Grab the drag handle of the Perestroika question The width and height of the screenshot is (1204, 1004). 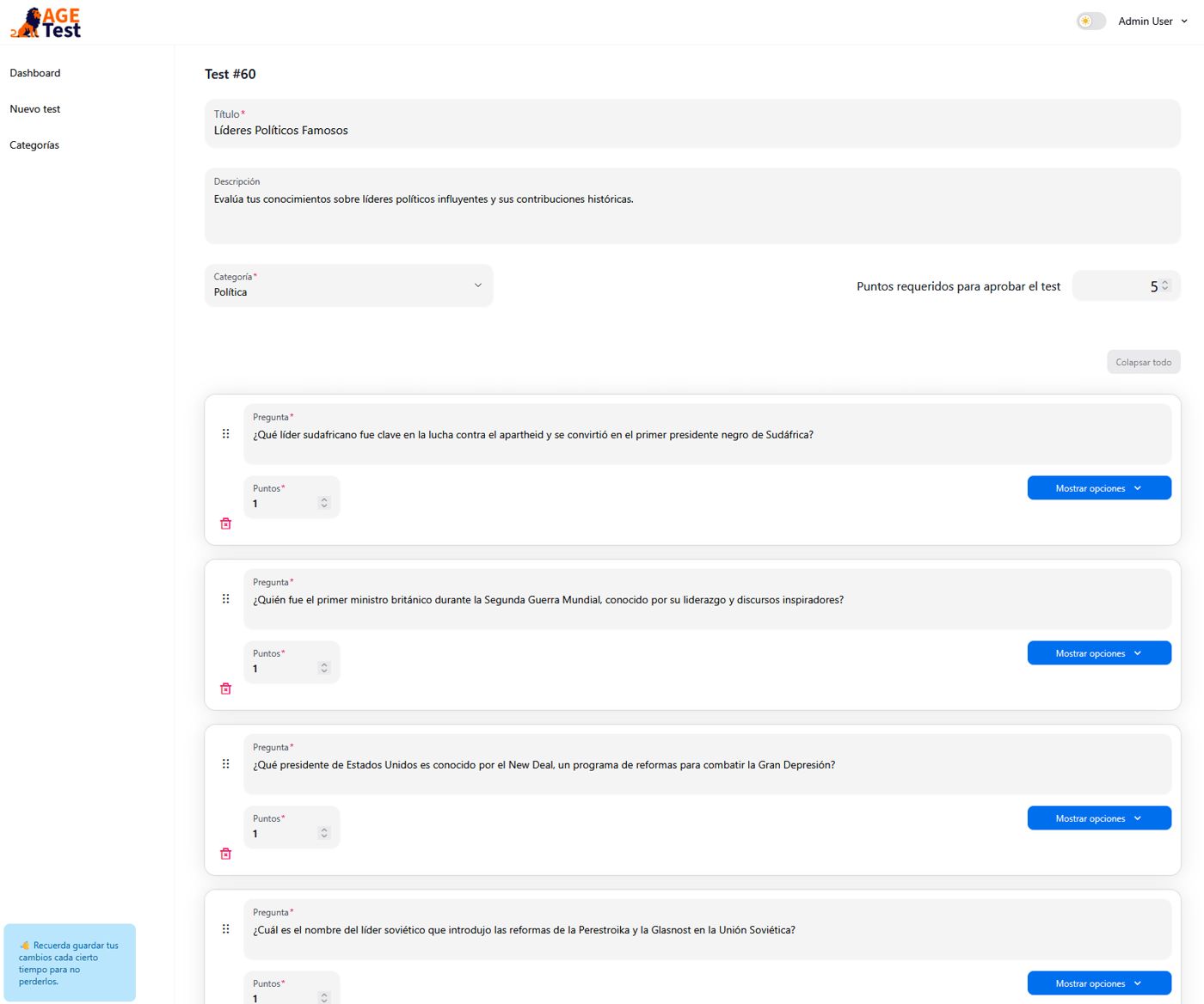coord(226,929)
